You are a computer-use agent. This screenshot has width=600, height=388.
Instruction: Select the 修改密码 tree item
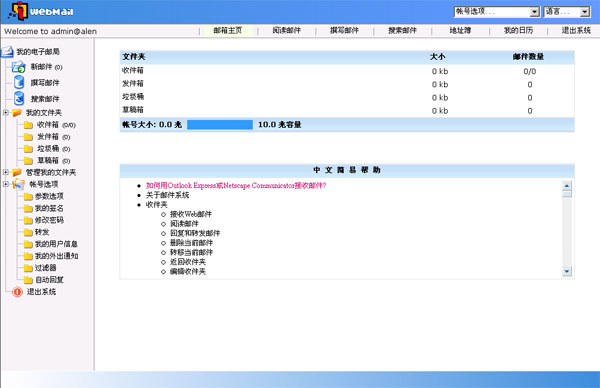click(49, 220)
